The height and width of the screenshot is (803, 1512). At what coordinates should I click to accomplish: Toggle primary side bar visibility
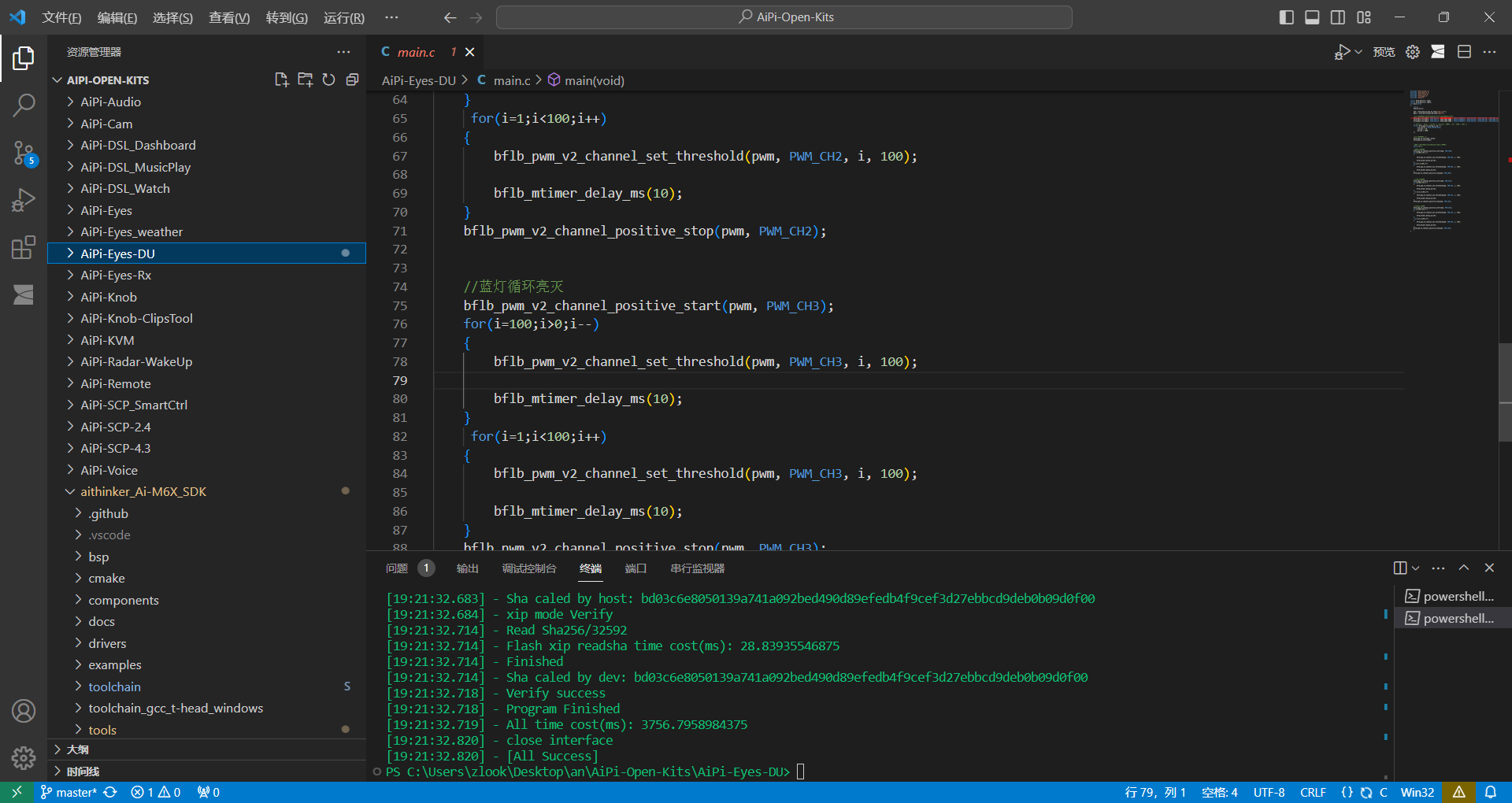pyautogui.click(x=1287, y=17)
